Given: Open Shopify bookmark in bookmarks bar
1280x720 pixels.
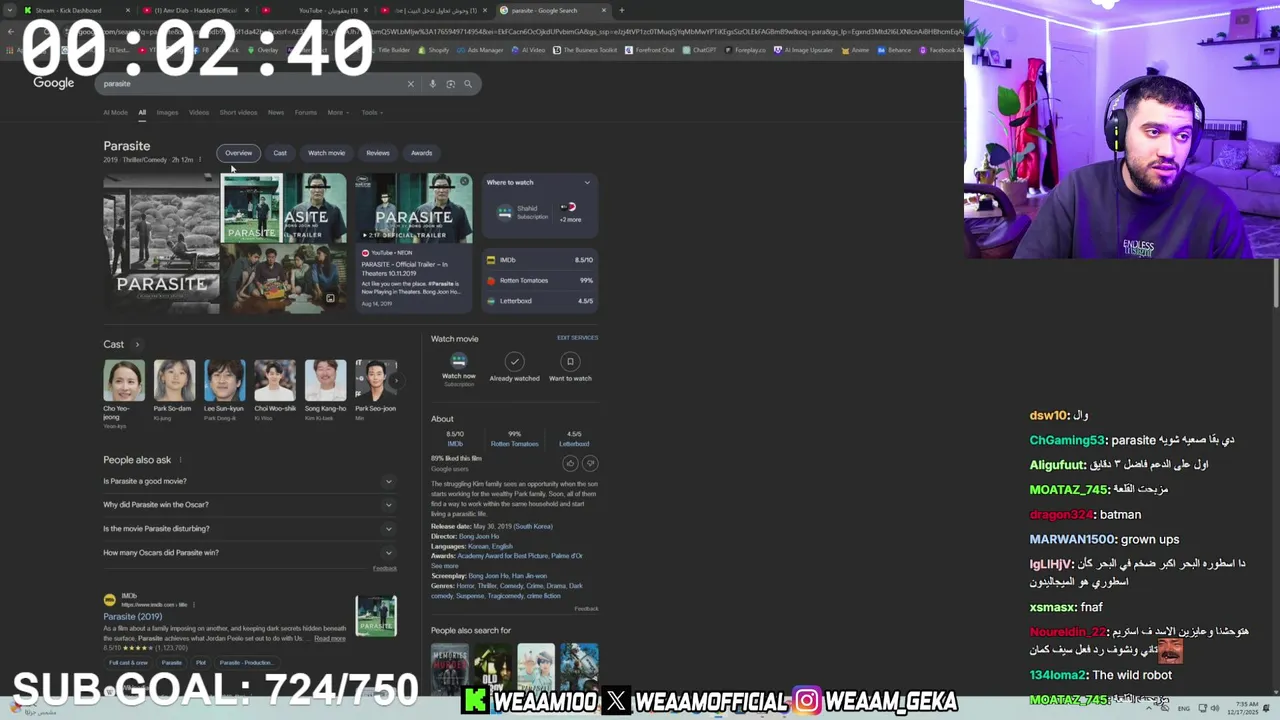Looking at the screenshot, I should pos(434,50).
